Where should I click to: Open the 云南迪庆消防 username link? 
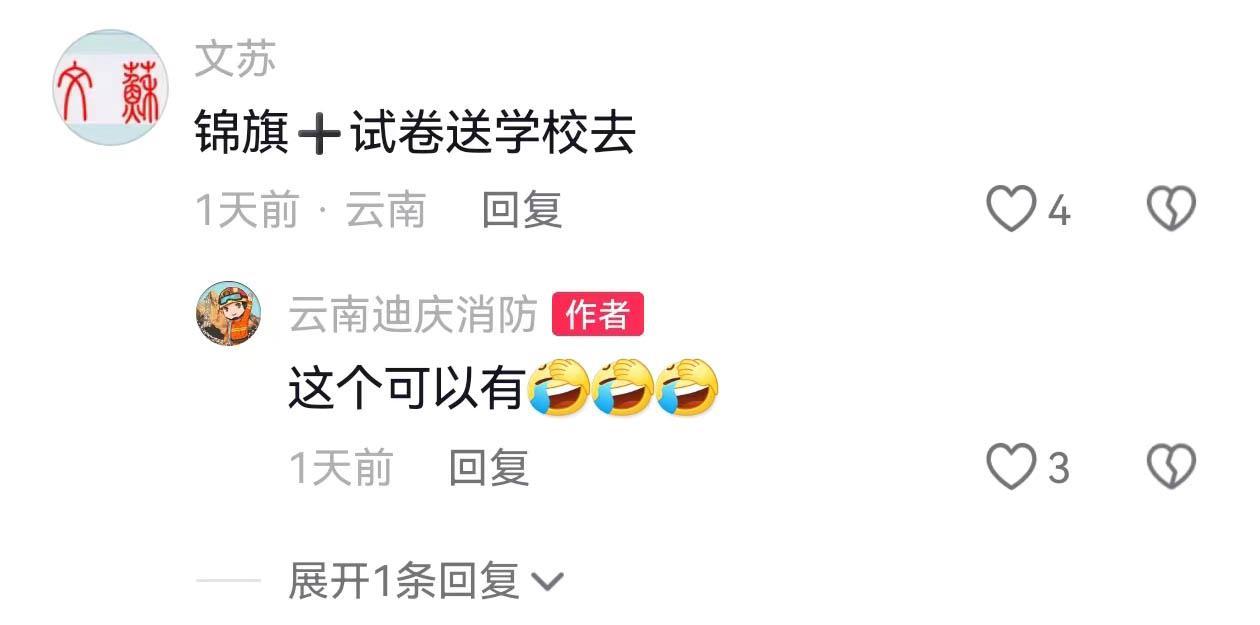click(x=413, y=315)
